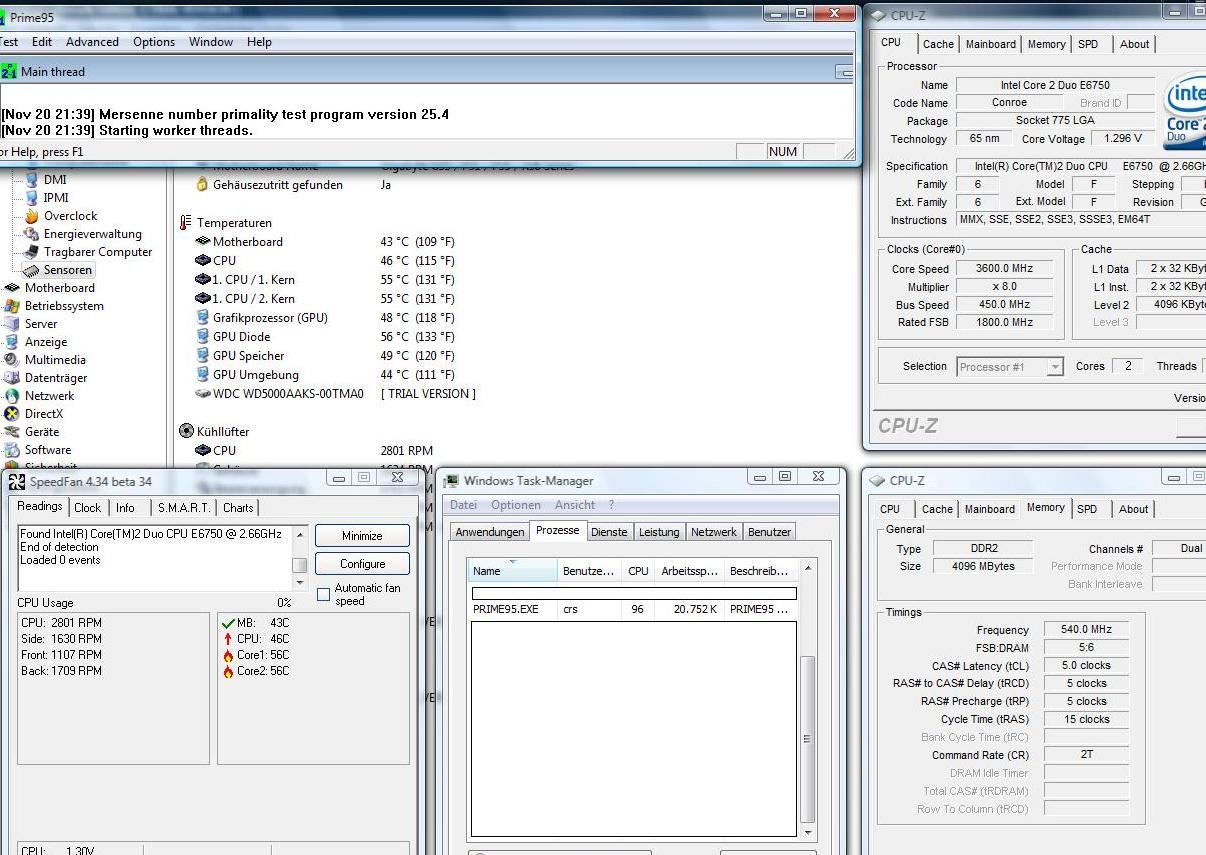Sort processes by Name column header

(x=513, y=571)
